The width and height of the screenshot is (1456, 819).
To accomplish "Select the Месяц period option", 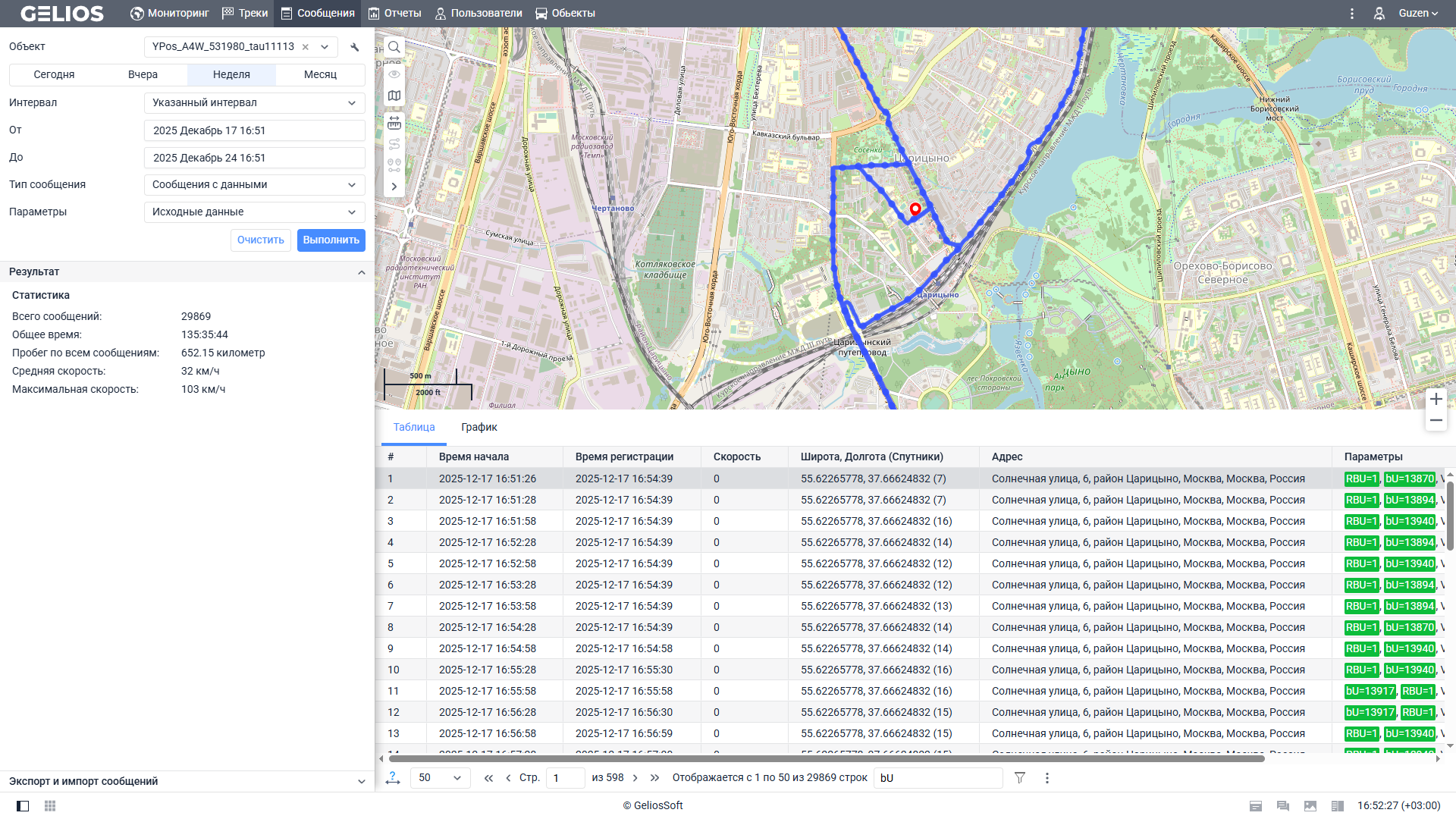I will coord(320,74).
